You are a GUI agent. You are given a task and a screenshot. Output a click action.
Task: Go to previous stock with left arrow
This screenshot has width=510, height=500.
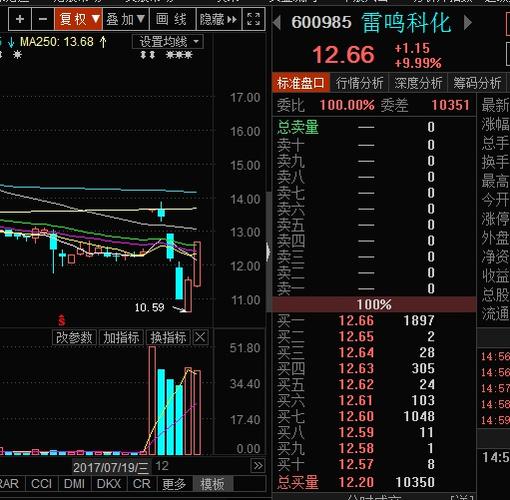(x=276, y=23)
